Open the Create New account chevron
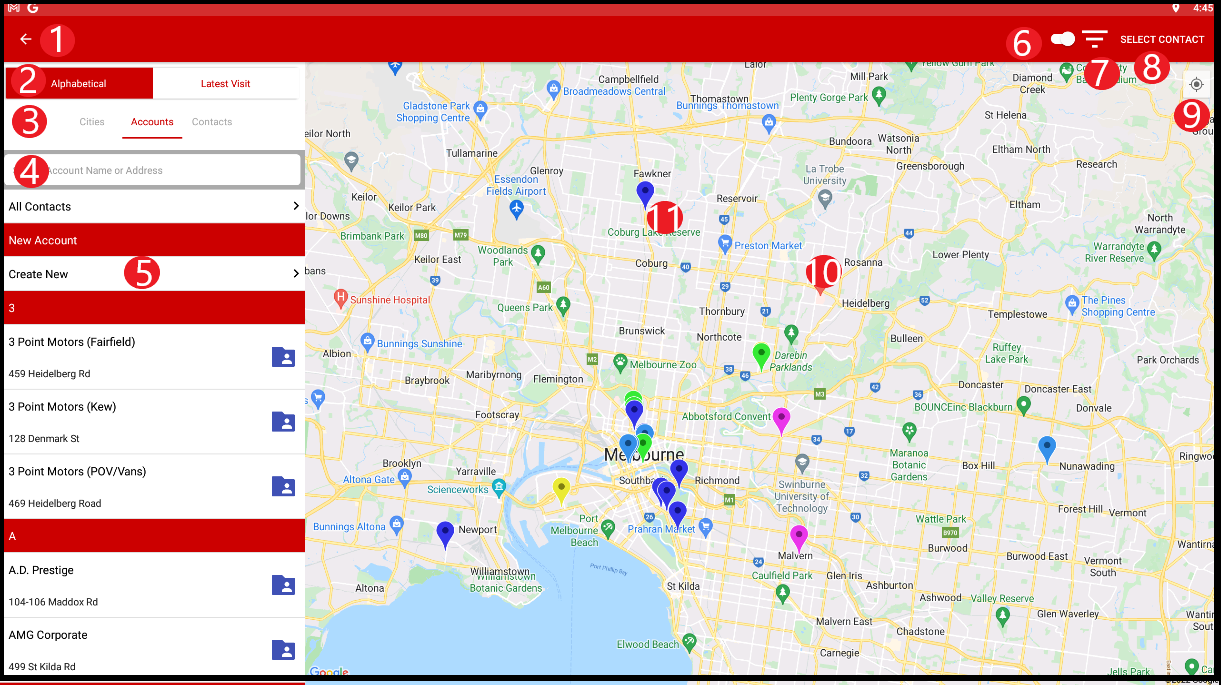The width and height of the screenshot is (1221, 685). [295, 274]
